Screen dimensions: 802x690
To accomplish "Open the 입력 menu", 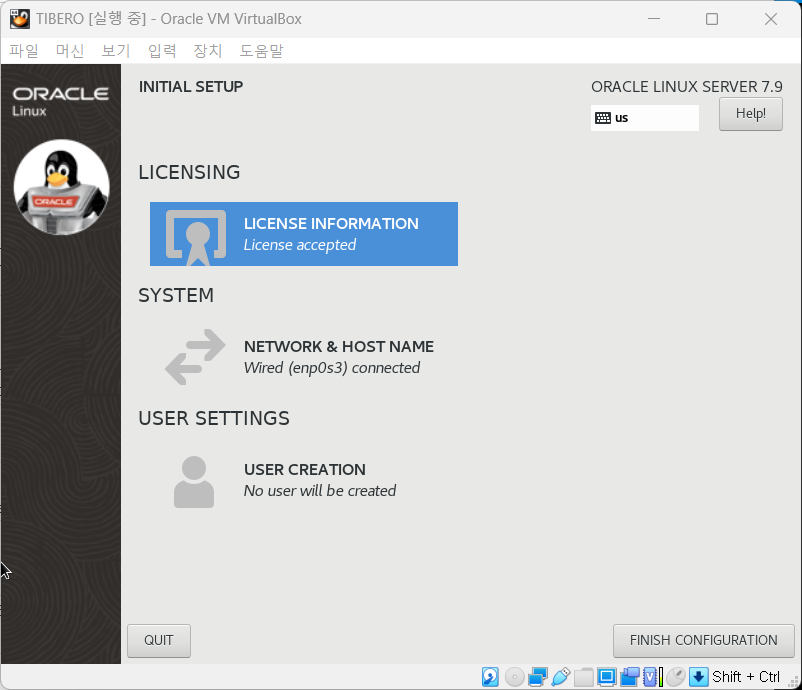I will coord(162,51).
